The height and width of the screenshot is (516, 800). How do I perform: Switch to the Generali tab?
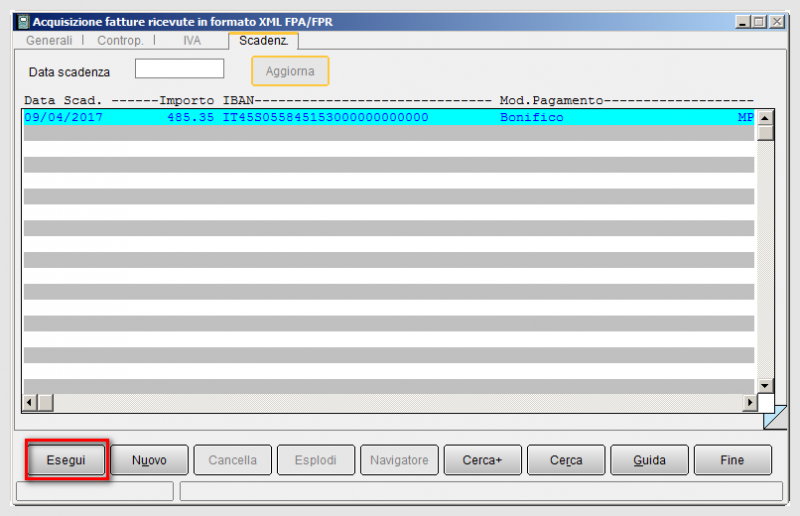[x=49, y=40]
